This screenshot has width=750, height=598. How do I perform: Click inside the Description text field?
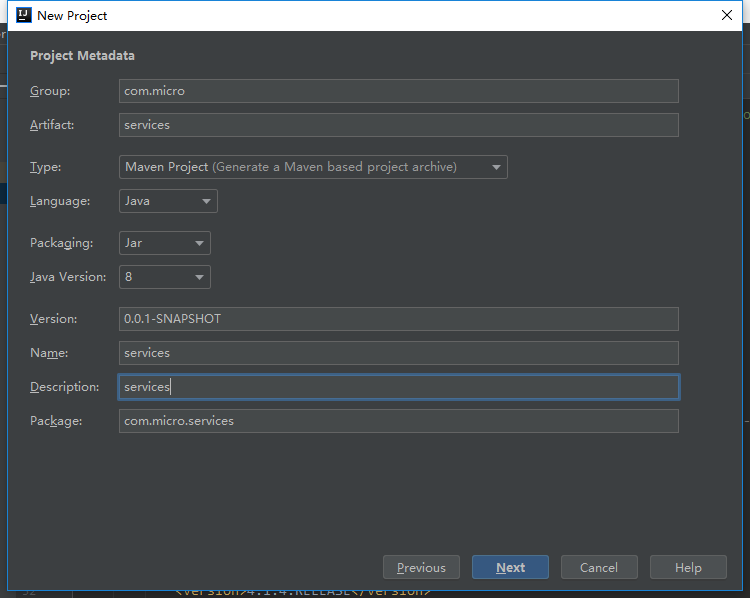click(398, 387)
